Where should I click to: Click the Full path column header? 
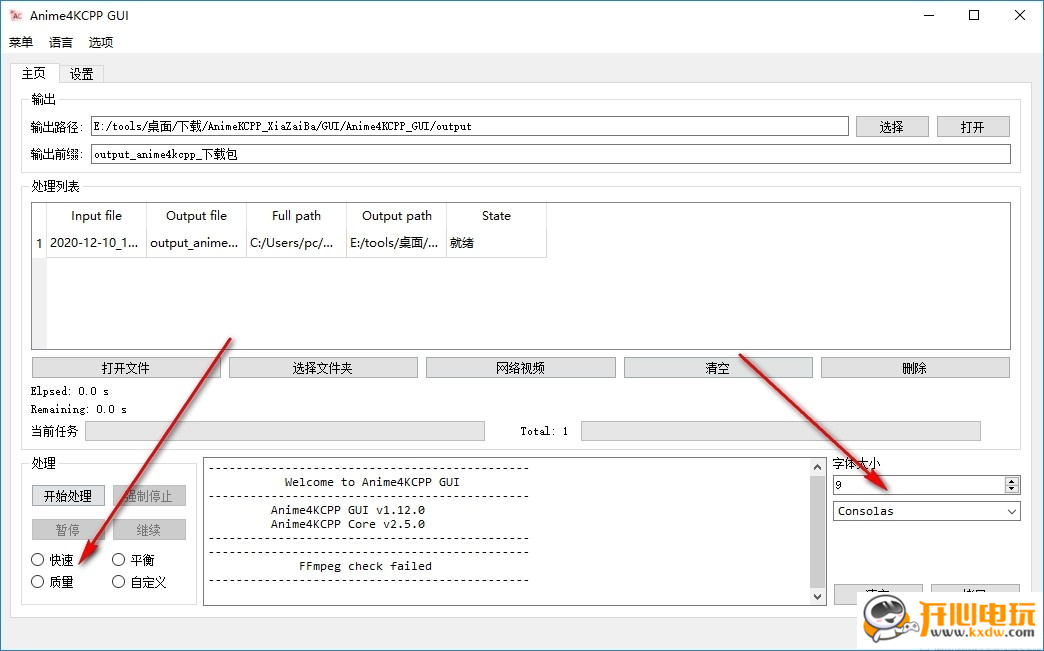(296, 216)
